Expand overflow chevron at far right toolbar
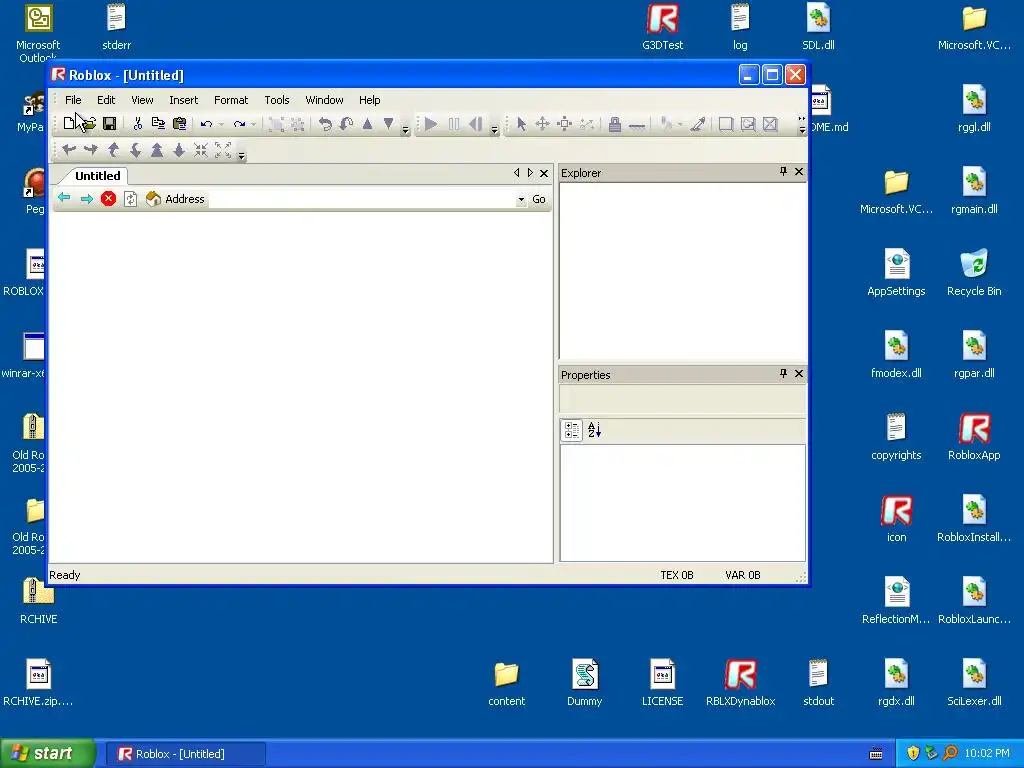The image size is (1024, 768). click(x=802, y=125)
